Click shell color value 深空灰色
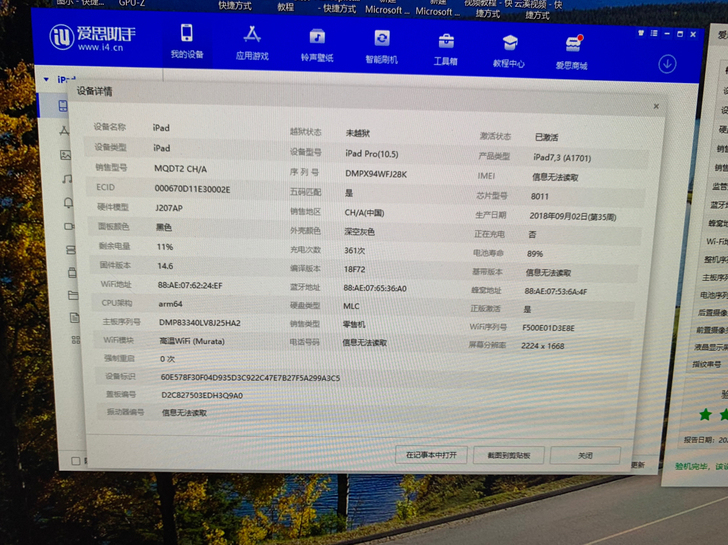This screenshot has width=728, height=545. [359, 231]
